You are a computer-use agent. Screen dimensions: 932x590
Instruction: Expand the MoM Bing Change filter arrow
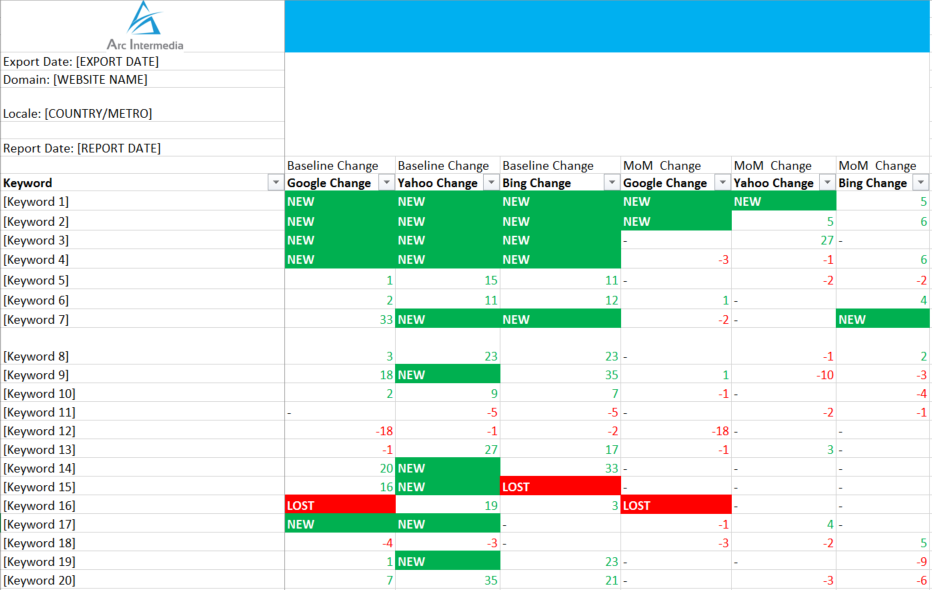tap(921, 183)
